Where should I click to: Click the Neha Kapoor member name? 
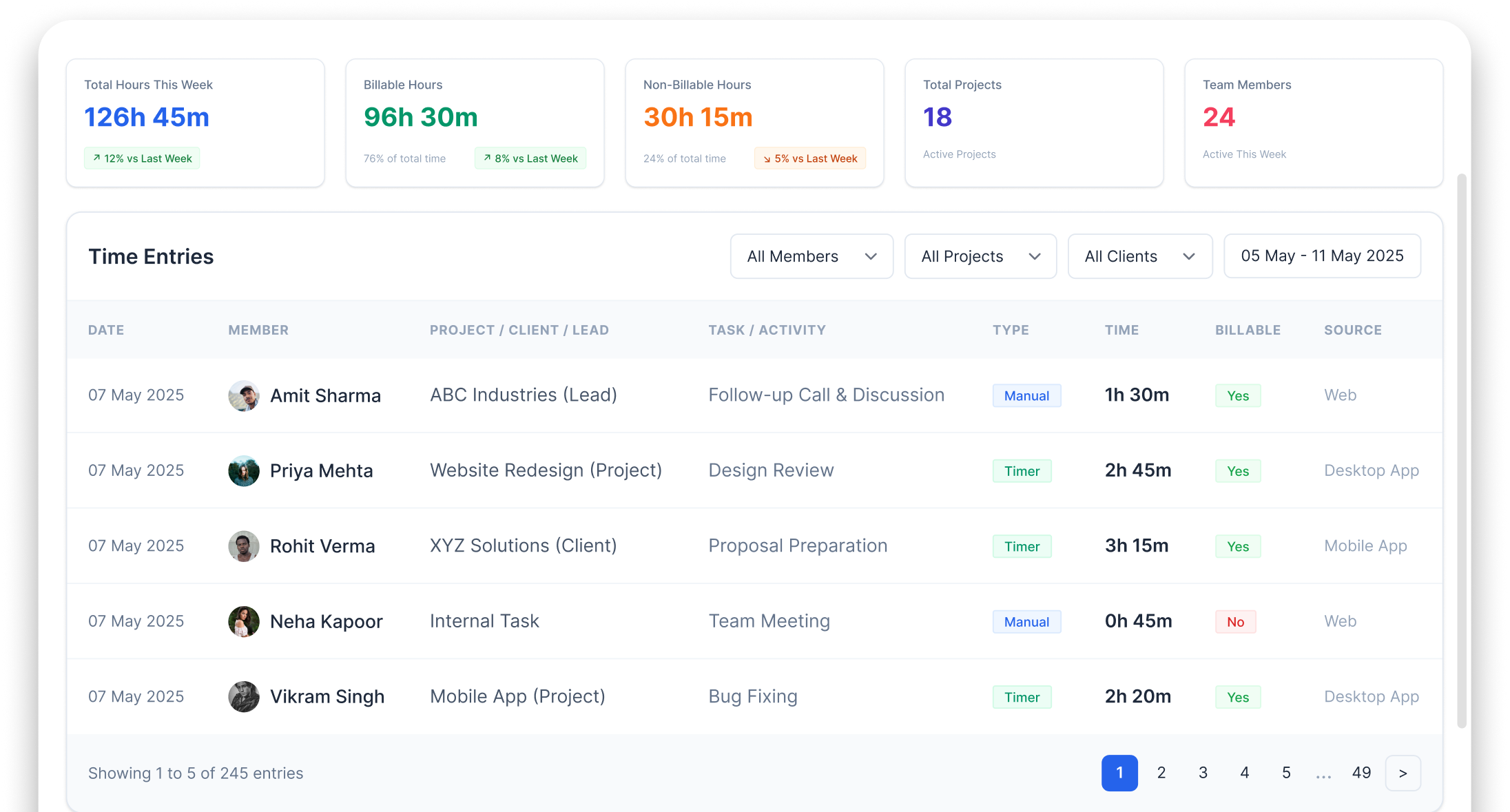point(326,621)
